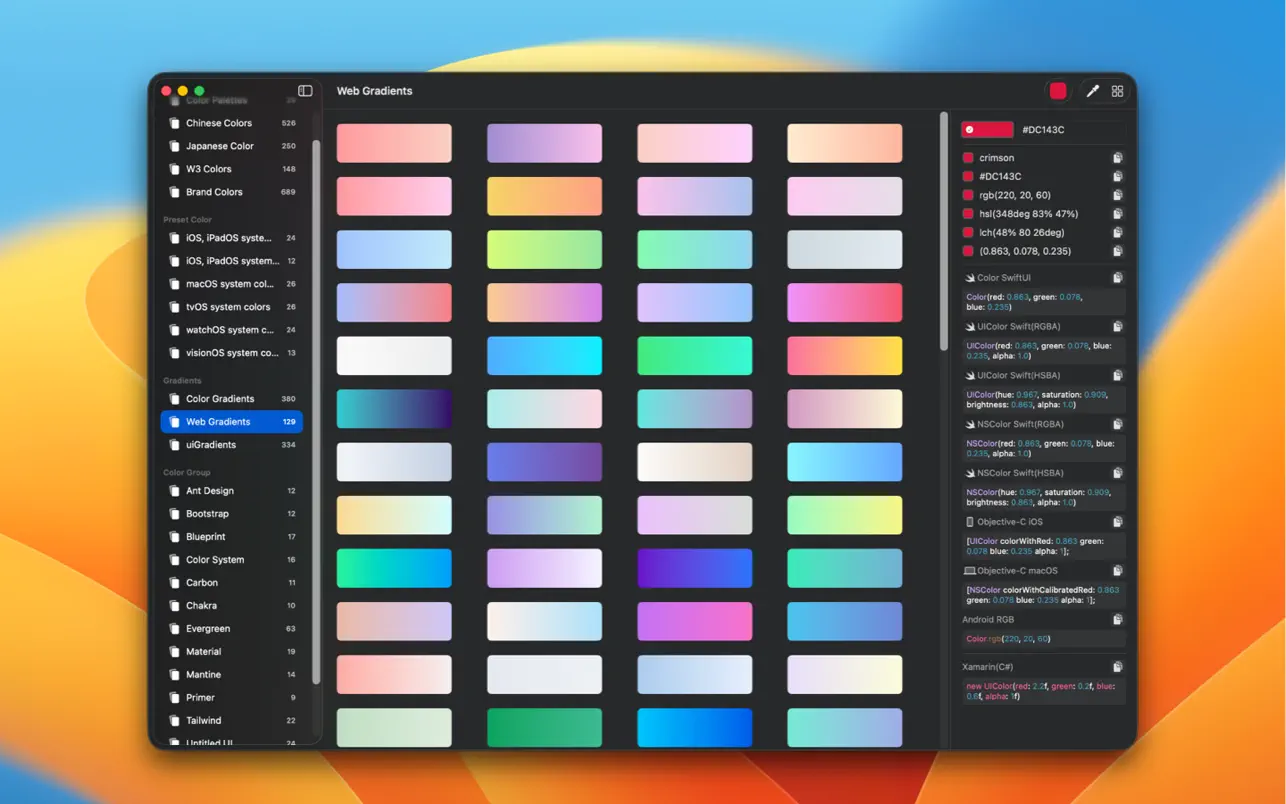Select the first pink gradient thumbnail
1286x804 pixels.
(393, 142)
